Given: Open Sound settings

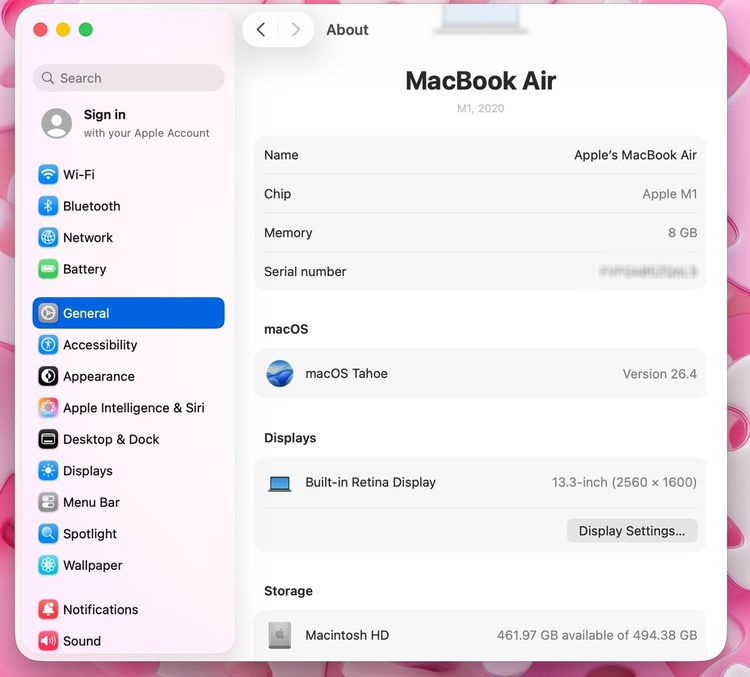Looking at the screenshot, I should coord(128,641).
